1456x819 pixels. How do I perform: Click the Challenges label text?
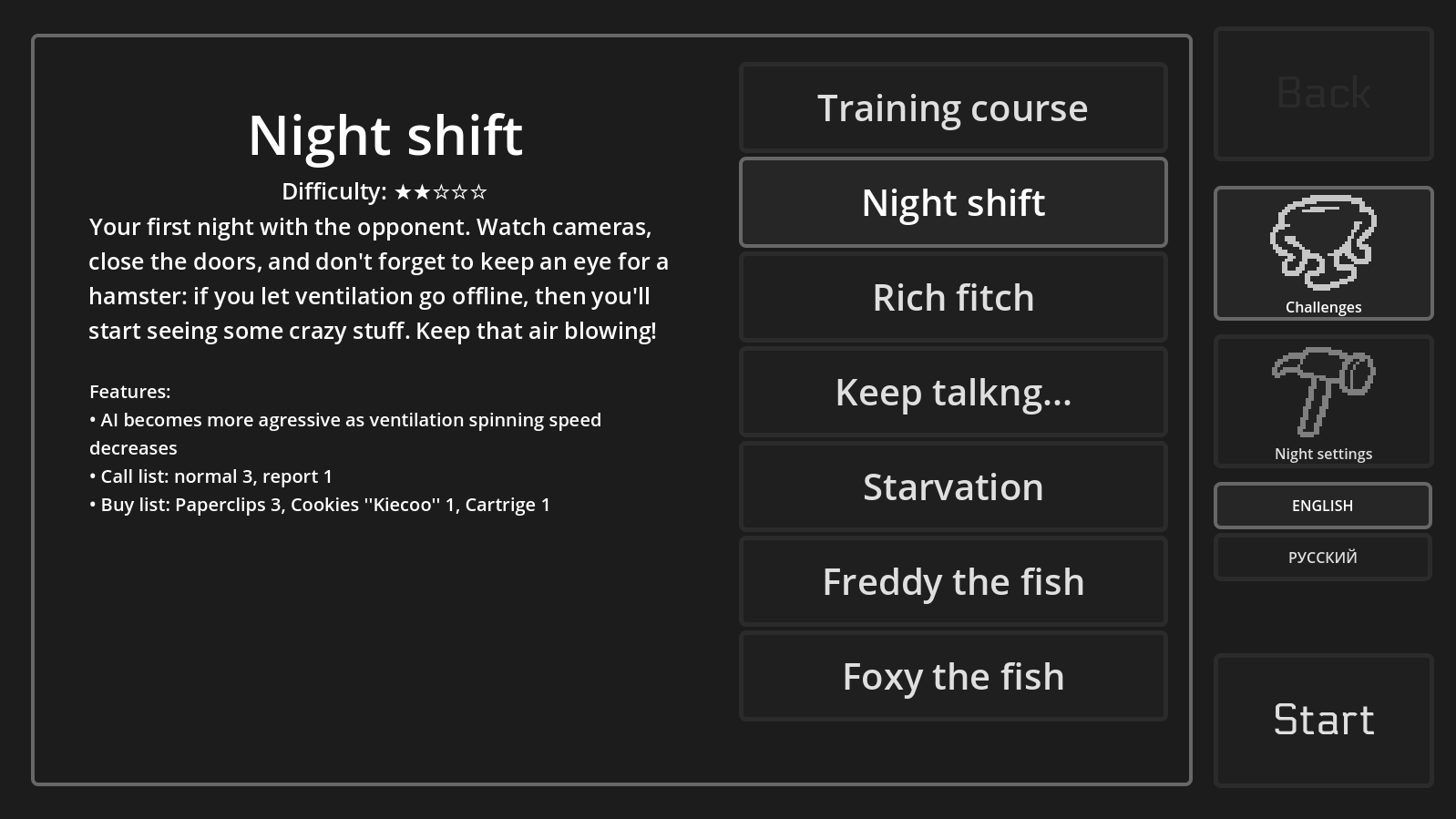[x=1323, y=308]
